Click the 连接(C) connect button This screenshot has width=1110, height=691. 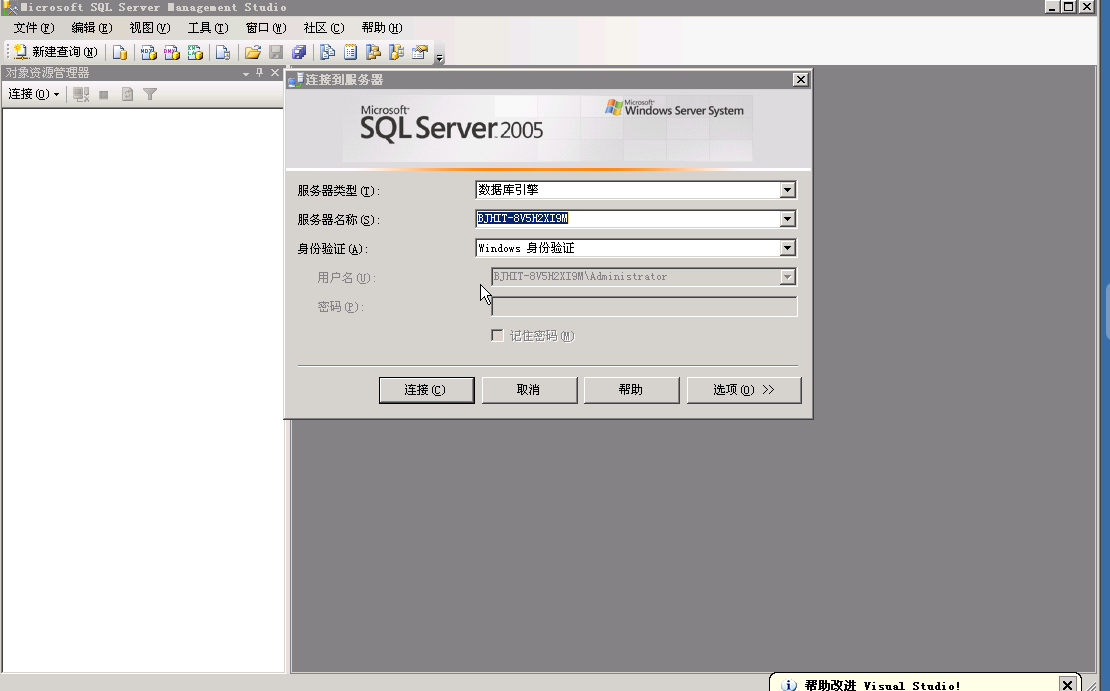click(x=426, y=390)
